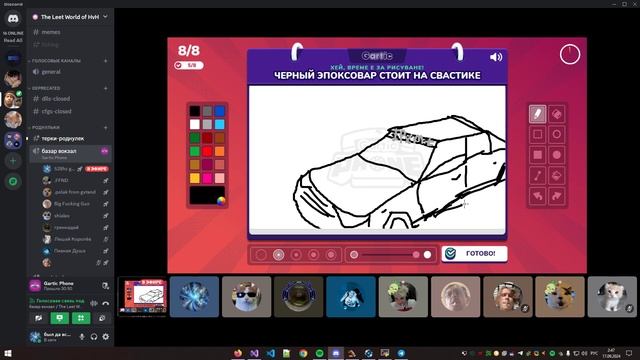Select the fourth brush size

[x=313, y=255]
